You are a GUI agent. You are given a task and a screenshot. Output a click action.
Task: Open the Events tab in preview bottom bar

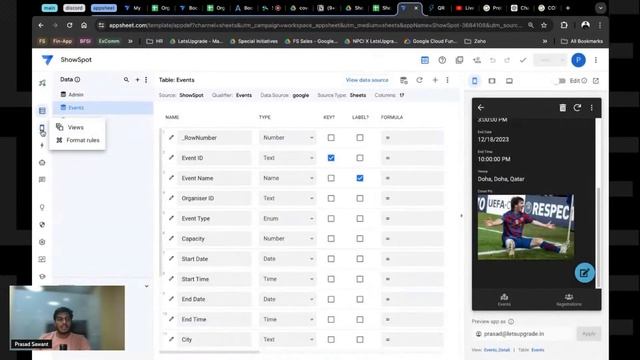pos(504,300)
